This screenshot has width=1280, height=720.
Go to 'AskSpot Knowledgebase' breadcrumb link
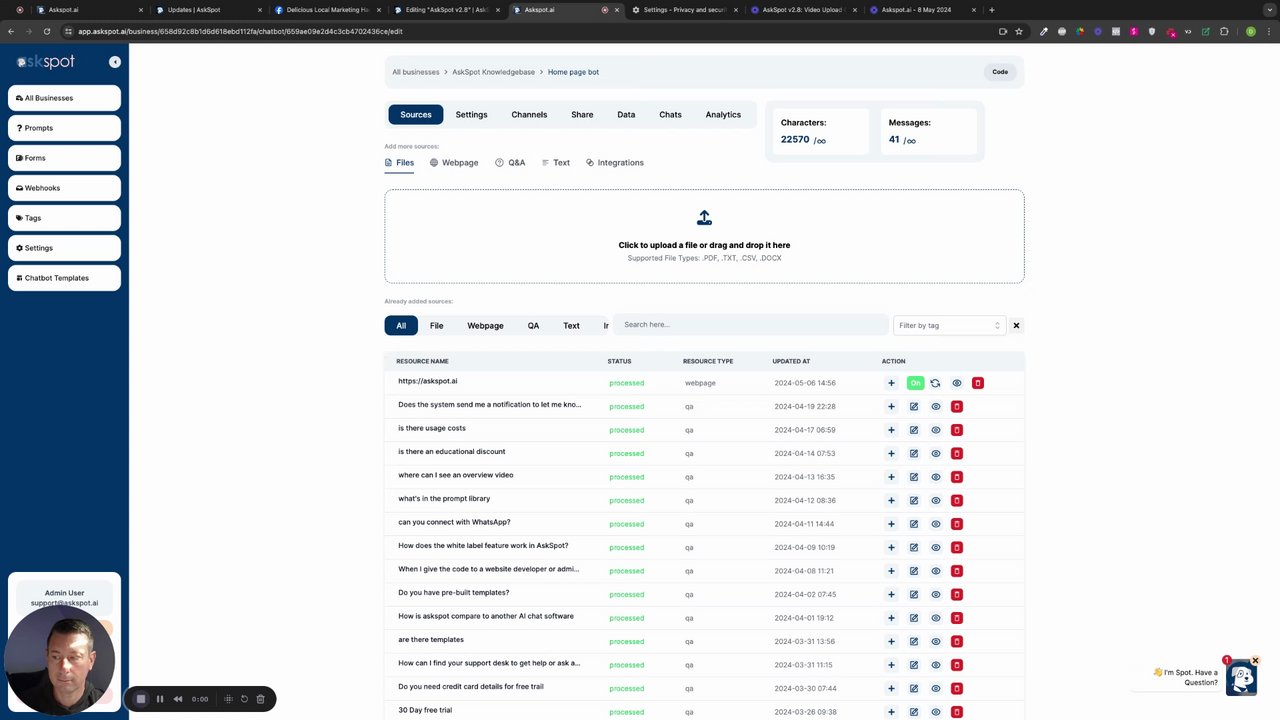(493, 72)
